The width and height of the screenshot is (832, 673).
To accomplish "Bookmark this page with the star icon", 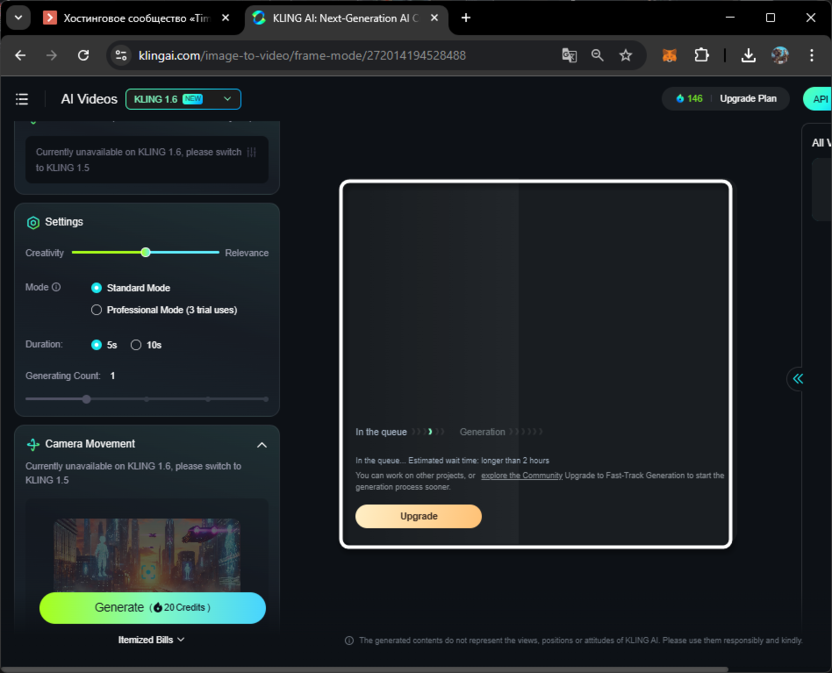I will point(626,55).
